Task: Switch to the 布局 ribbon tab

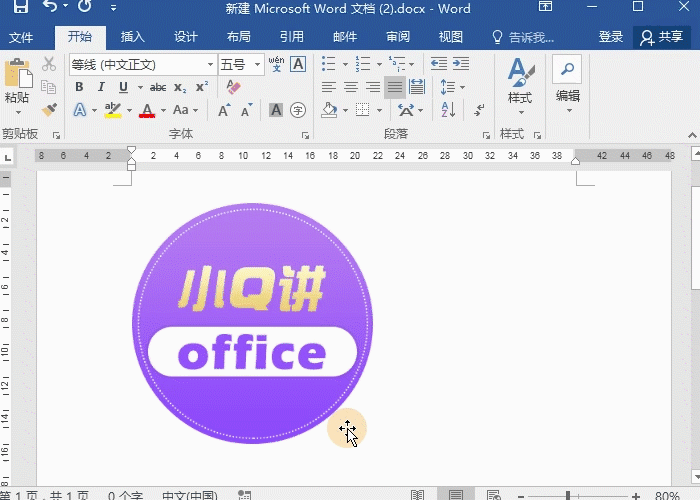Action: pos(239,37)
